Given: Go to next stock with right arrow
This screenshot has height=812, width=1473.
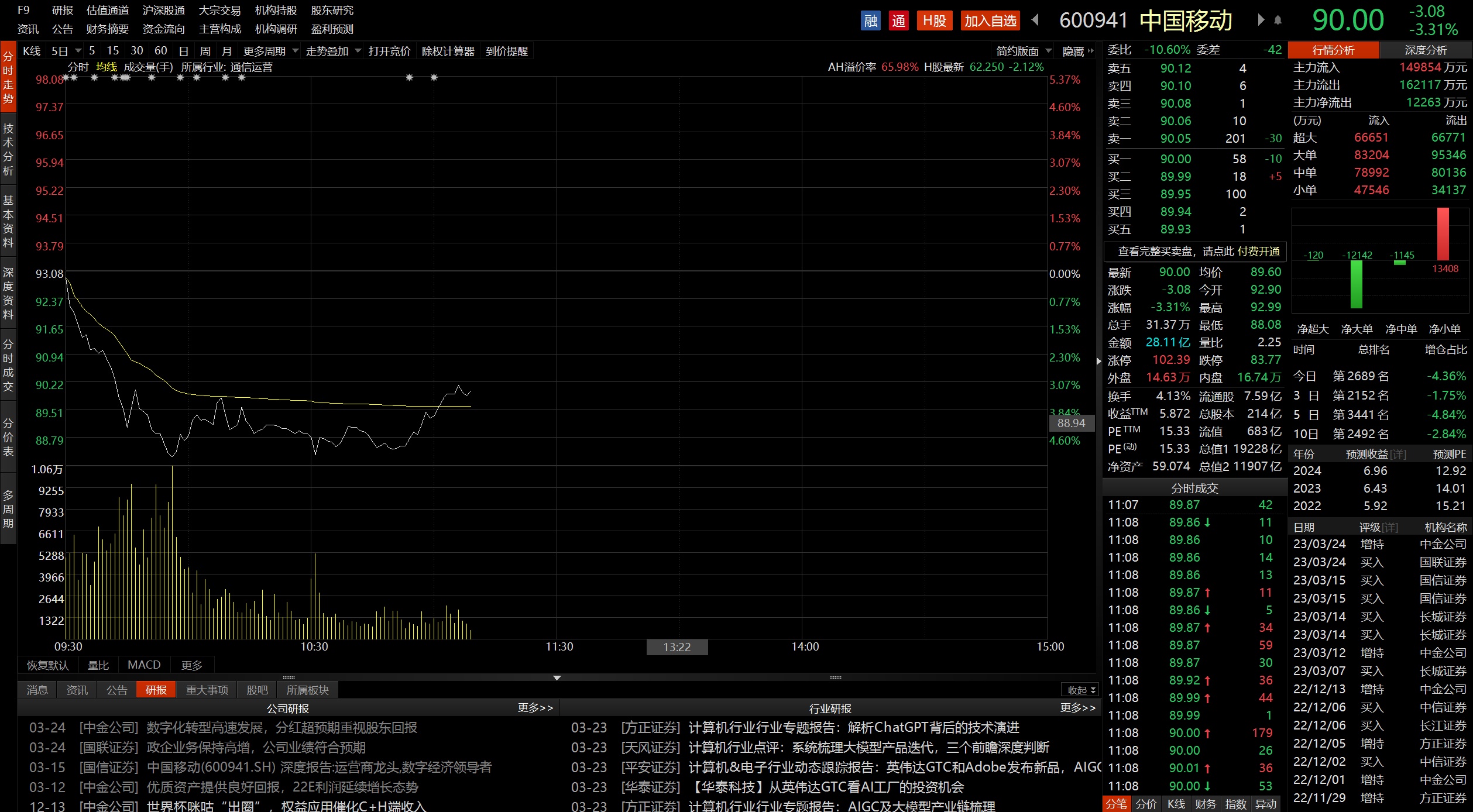Looking at the screenshot, I should coord(1260,20).
